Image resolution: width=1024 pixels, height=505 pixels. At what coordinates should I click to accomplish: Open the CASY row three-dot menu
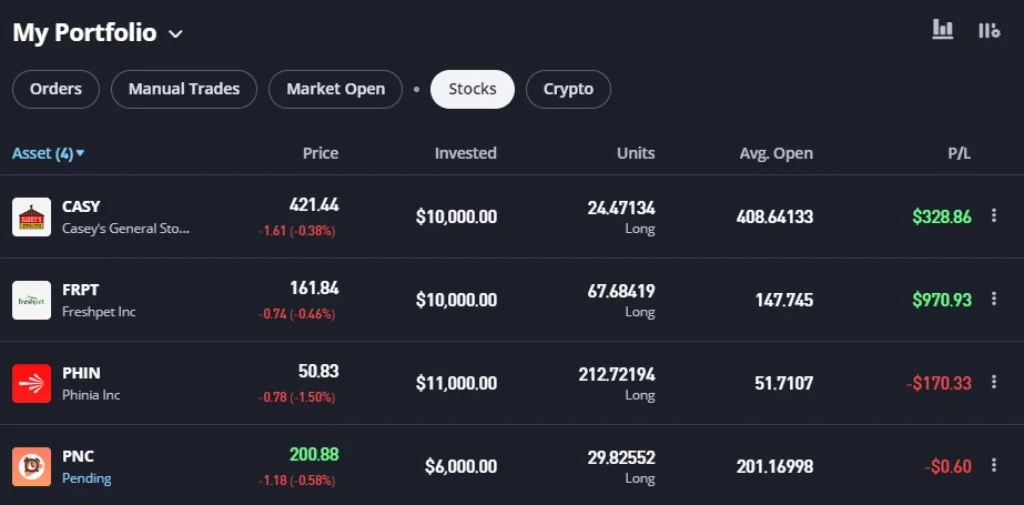click(993, 216)
